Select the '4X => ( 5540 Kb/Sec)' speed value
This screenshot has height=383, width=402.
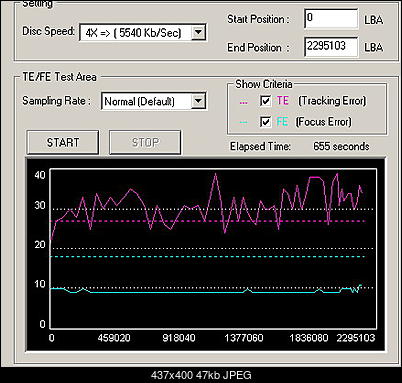[133, 33]
